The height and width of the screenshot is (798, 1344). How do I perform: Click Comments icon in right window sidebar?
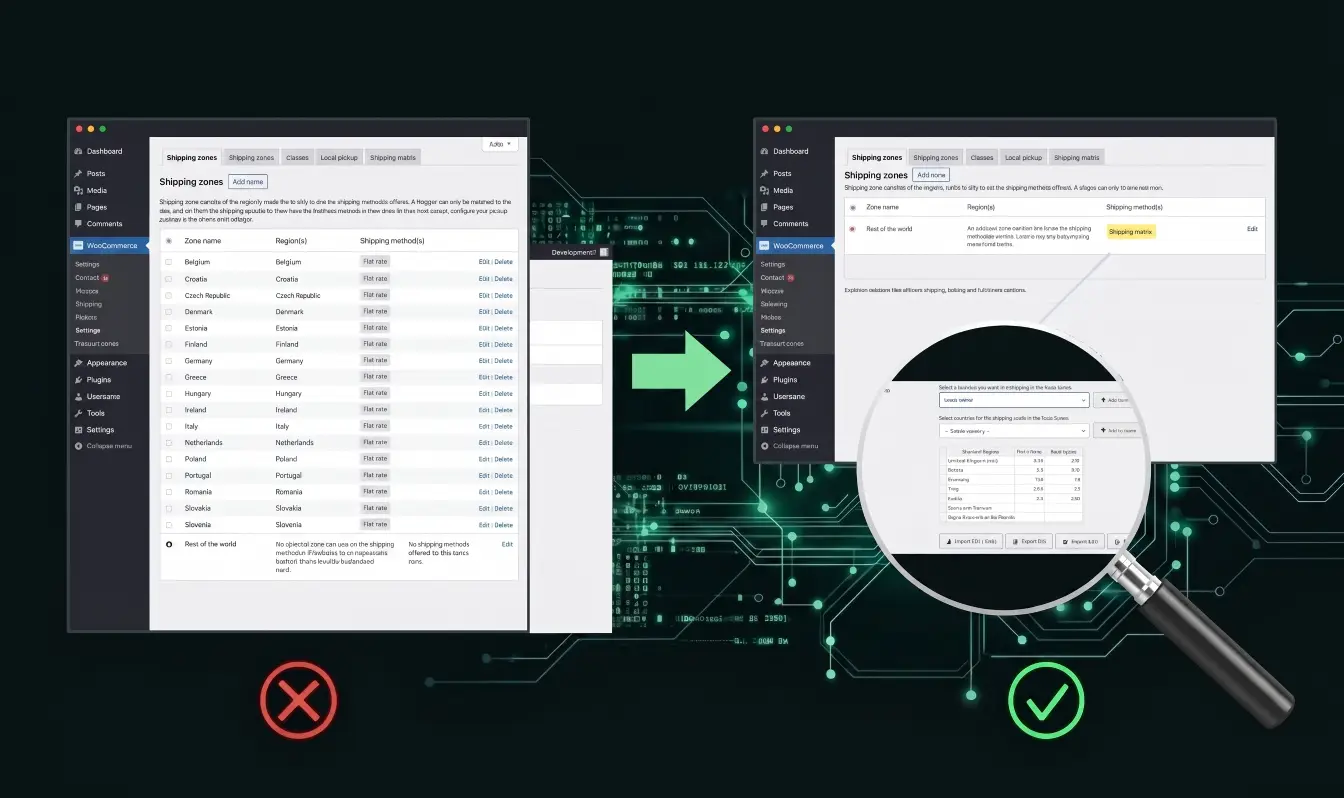(765, 224)
